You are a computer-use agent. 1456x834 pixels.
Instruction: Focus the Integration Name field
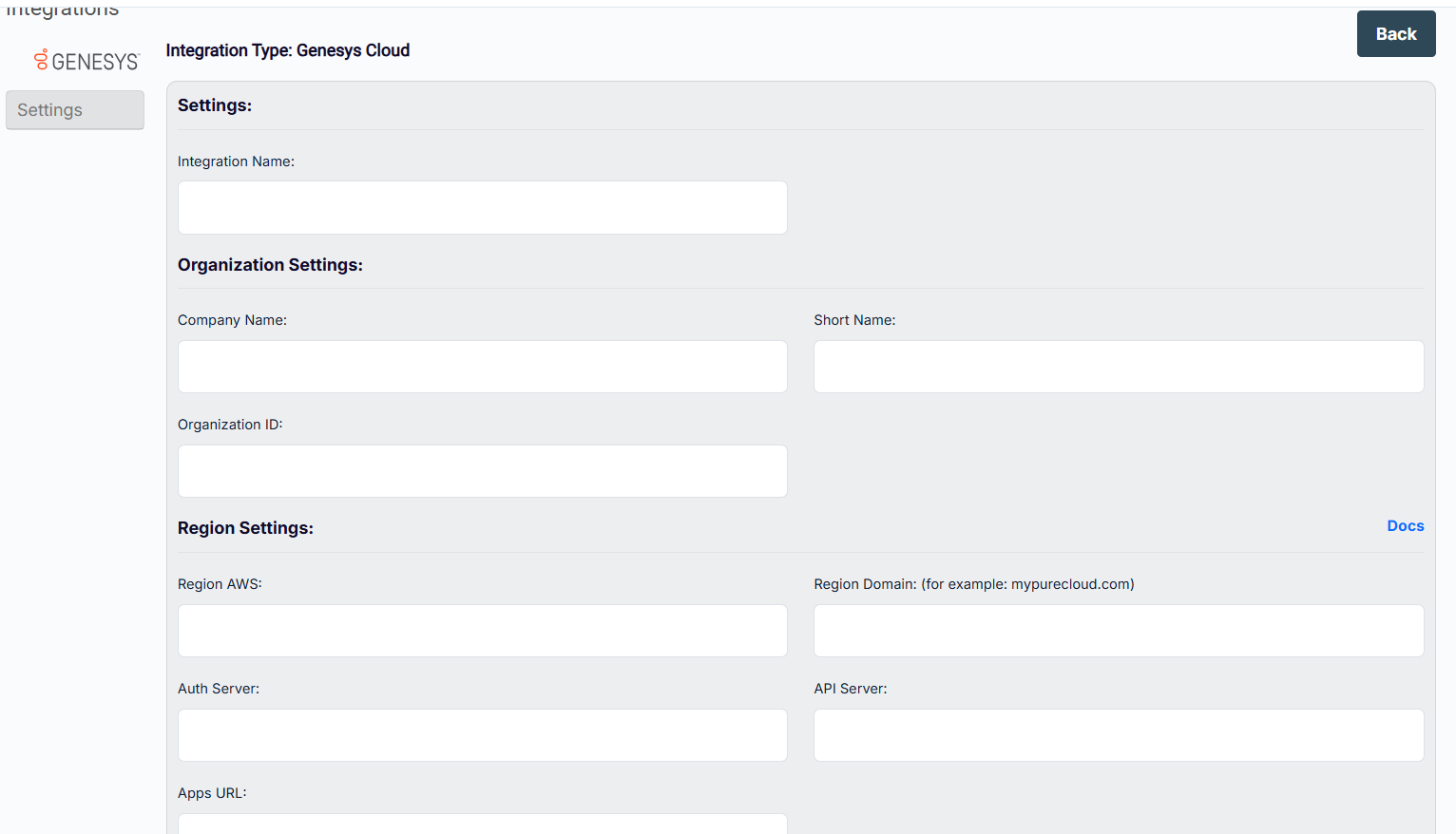point(482,207)
